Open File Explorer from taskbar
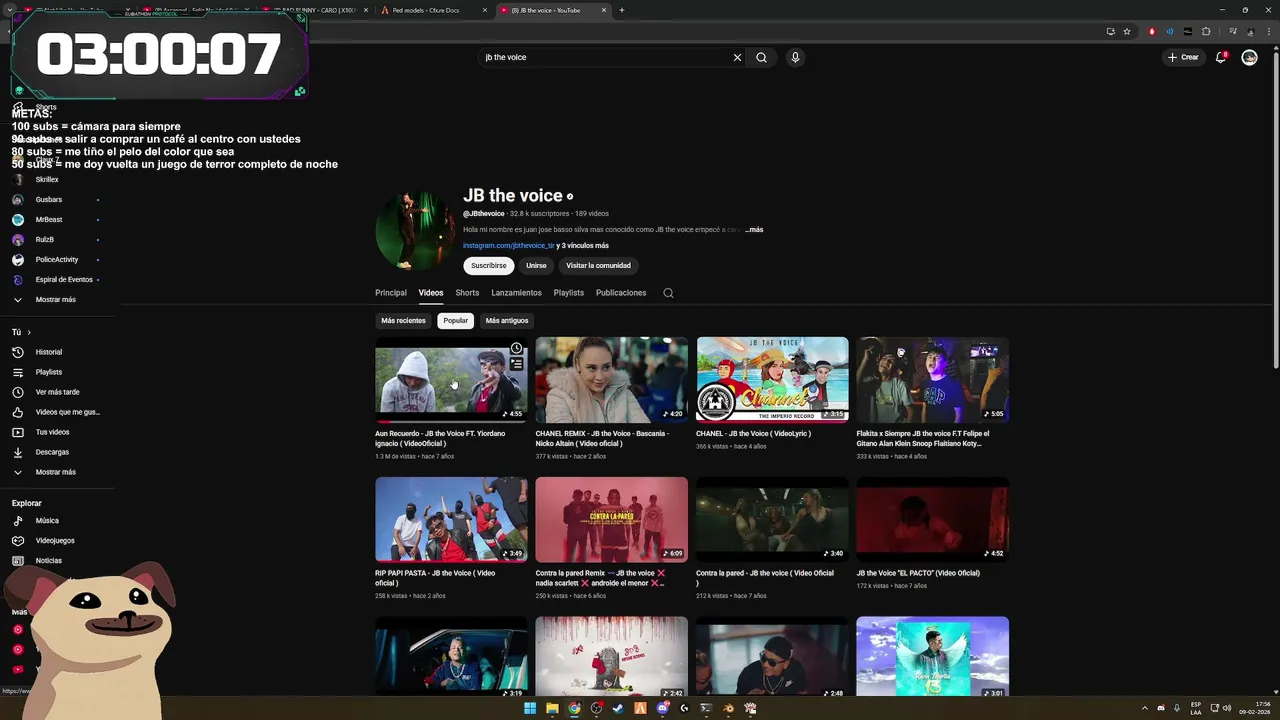1280x720 pixels. [x=552, y=708]
